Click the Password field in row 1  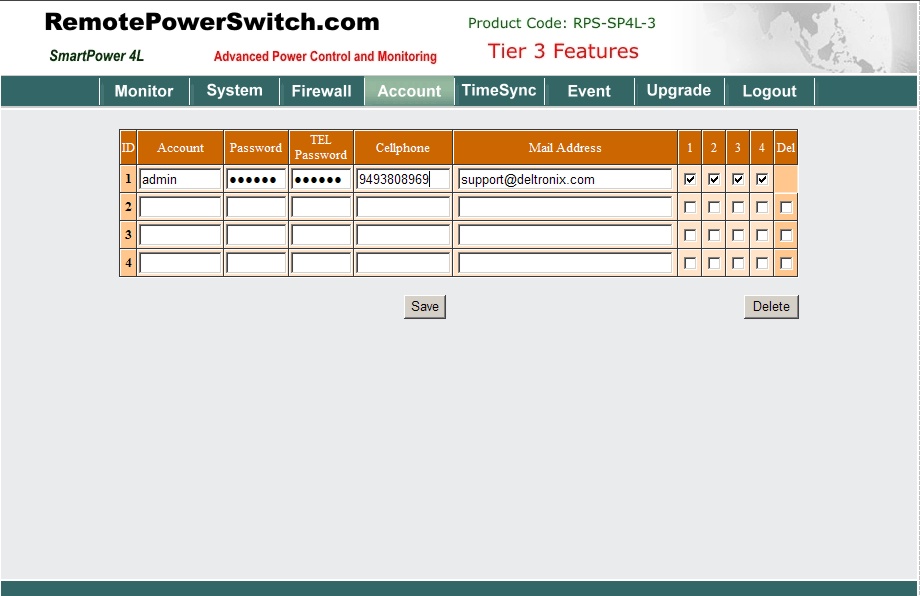pyautogui.click(x=256, y=179)
